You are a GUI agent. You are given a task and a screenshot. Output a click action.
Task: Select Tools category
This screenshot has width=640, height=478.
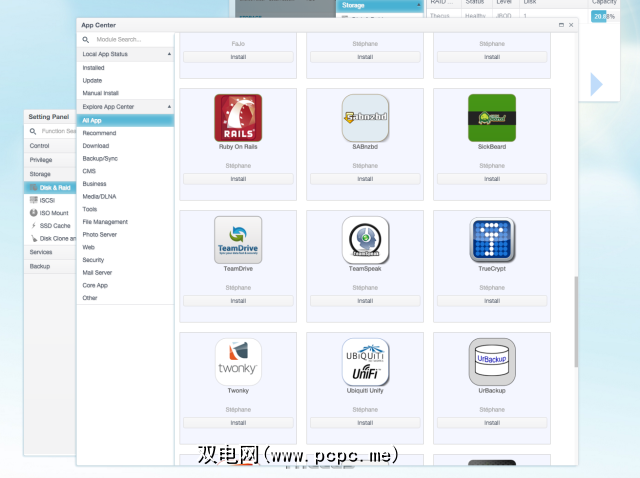[125, 209]
